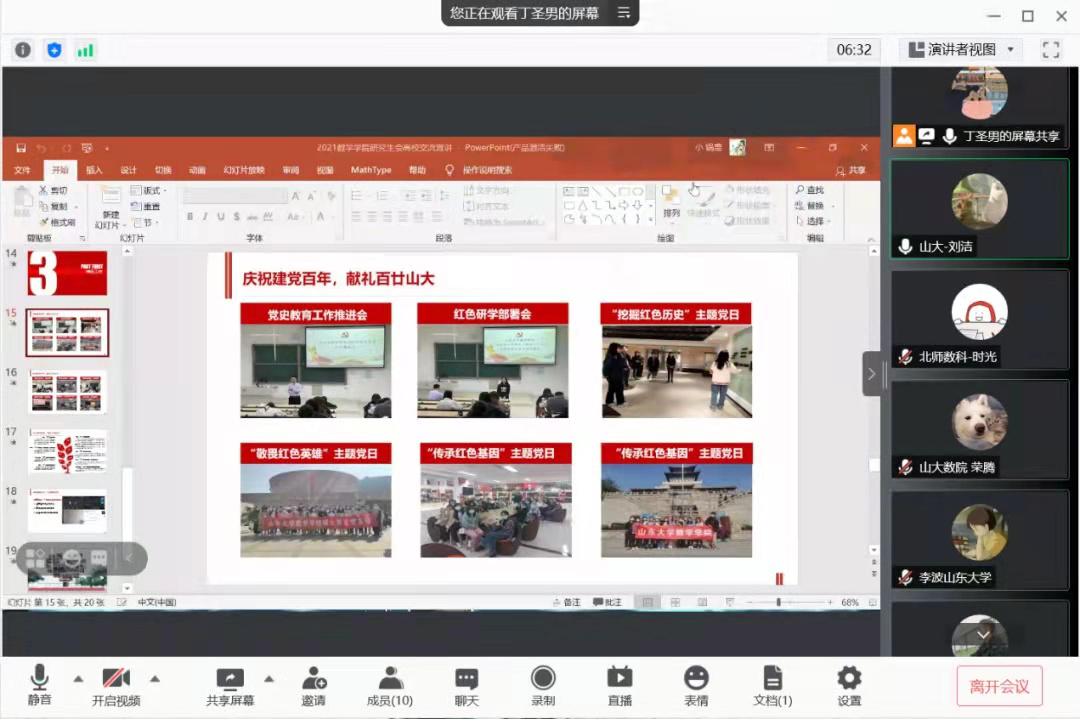Toggle mute with microphone (静音) button
Image resolution: width=1080 pixels, height=719 pixels.
40,685
